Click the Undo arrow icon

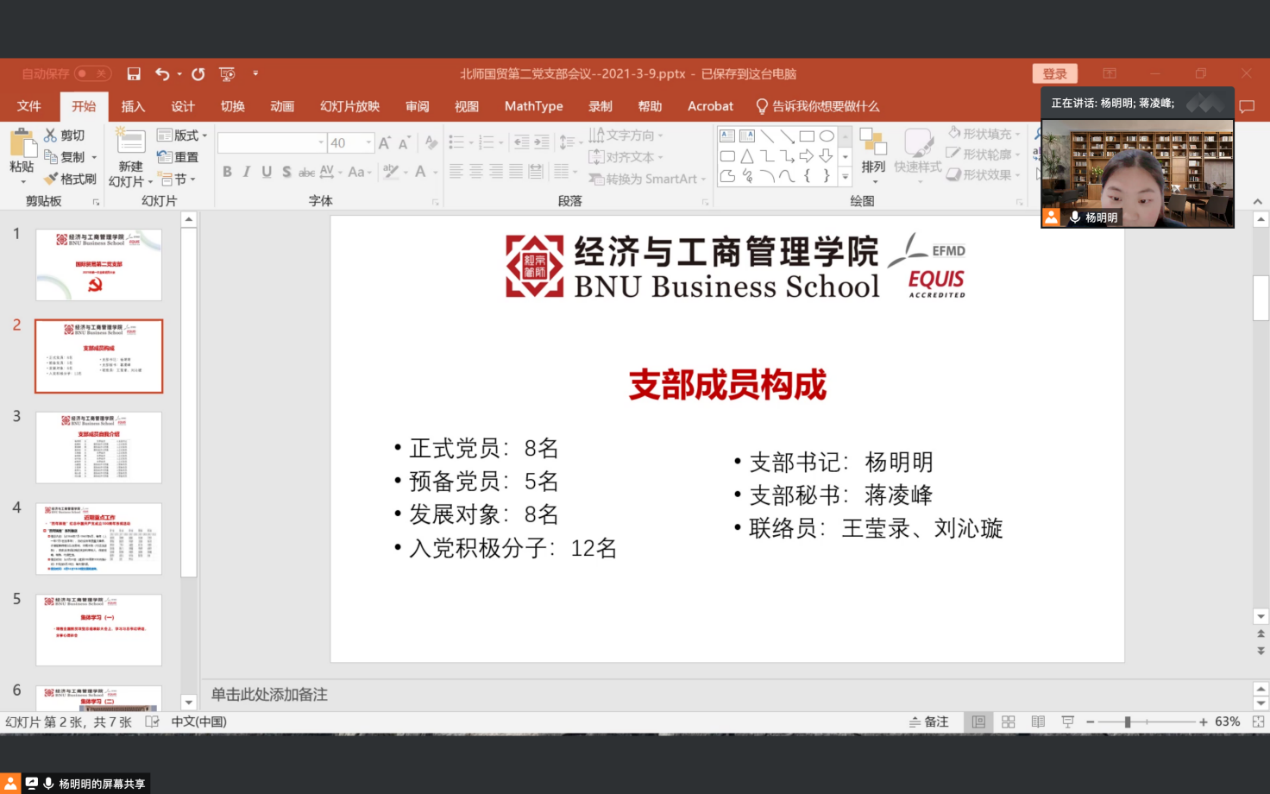pyautogui.click(x=162, y=74)
